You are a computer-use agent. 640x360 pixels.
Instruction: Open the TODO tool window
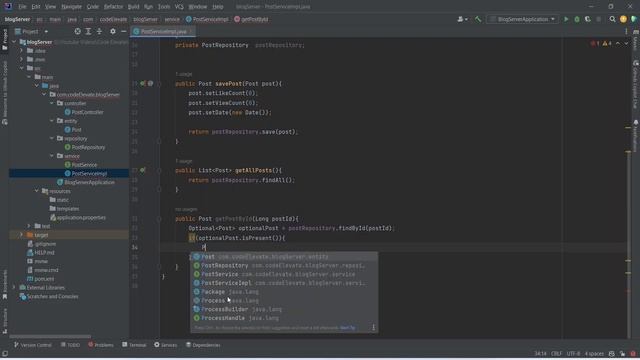point(70,345)
